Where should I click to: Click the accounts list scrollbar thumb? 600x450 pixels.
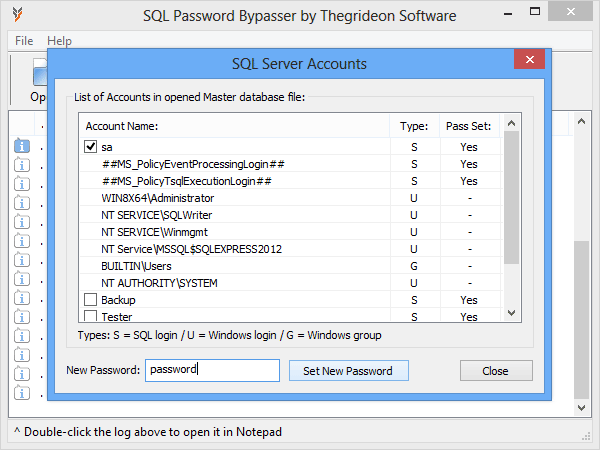point(512,197)
